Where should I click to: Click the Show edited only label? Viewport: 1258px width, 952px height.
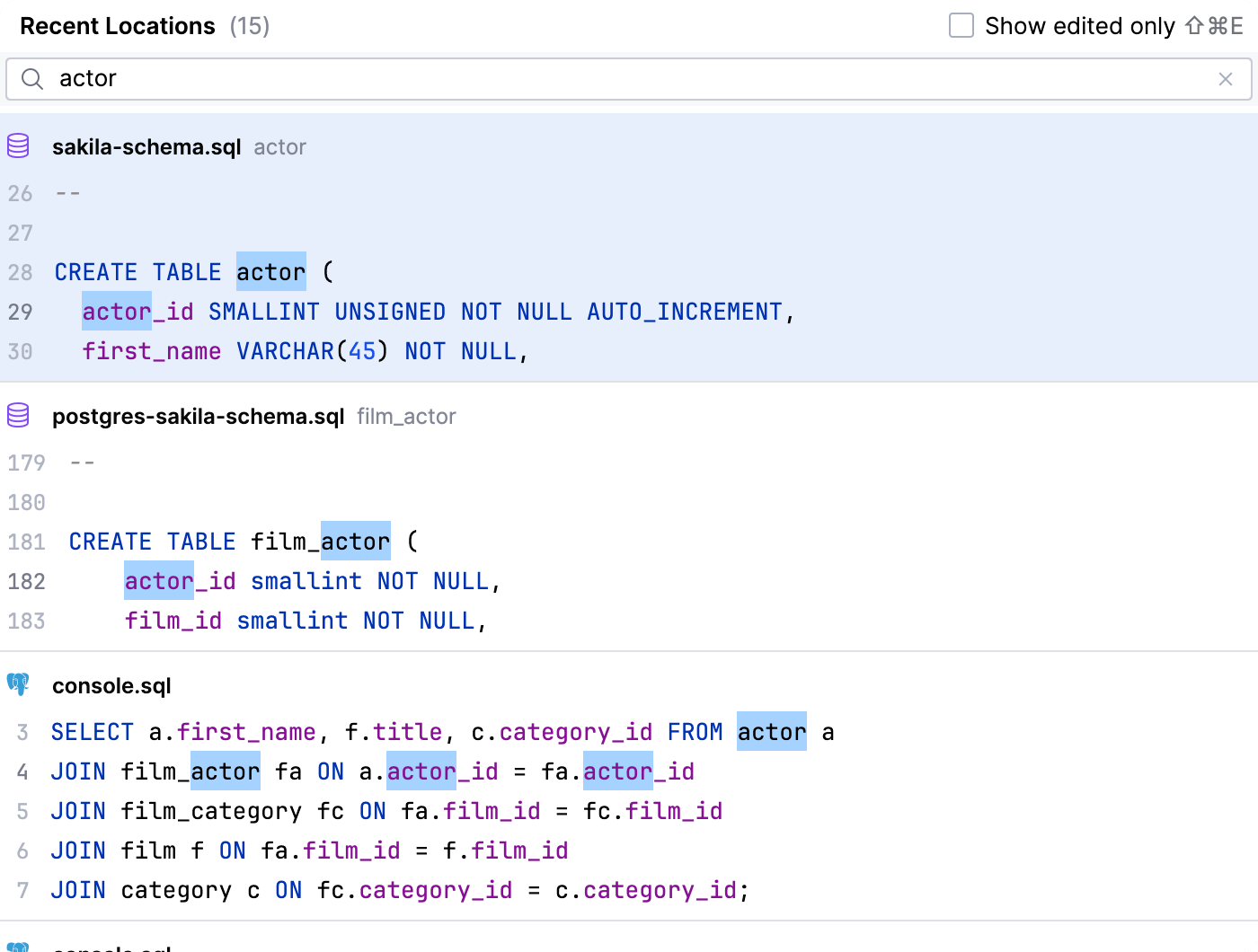point(1080,26)
